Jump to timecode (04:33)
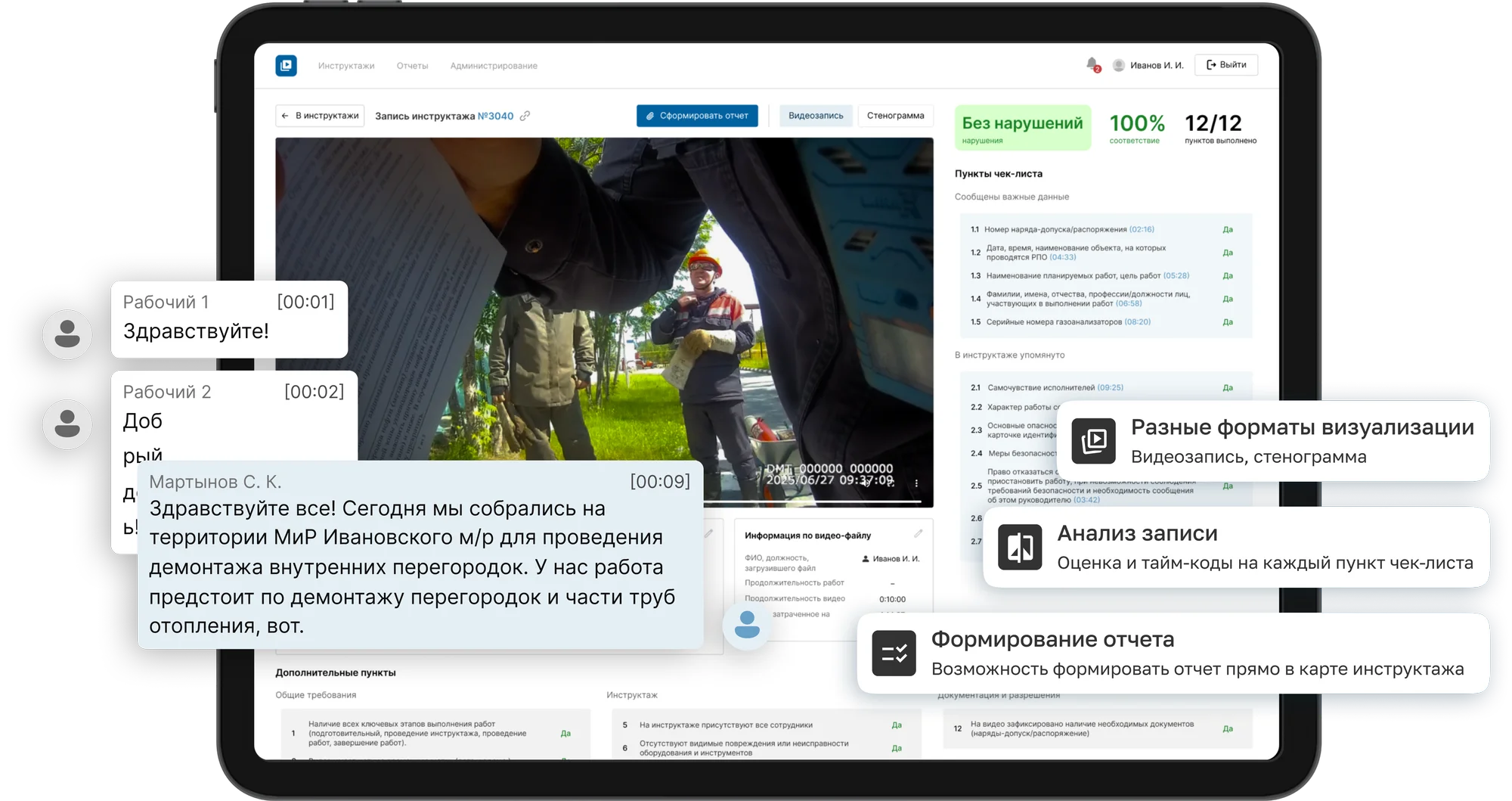Image resolution: width=1512 pixels, height=801 pixels. point(1063,257)
